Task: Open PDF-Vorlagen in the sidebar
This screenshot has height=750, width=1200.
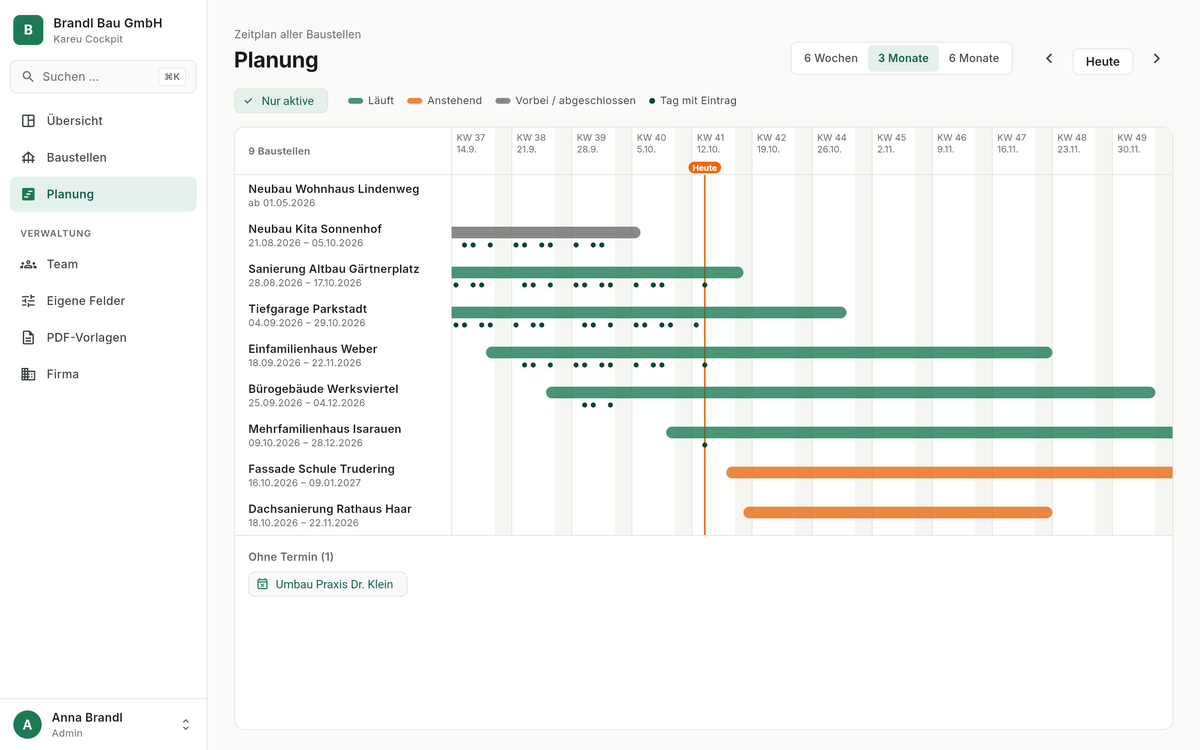Action: click(103, 338)
